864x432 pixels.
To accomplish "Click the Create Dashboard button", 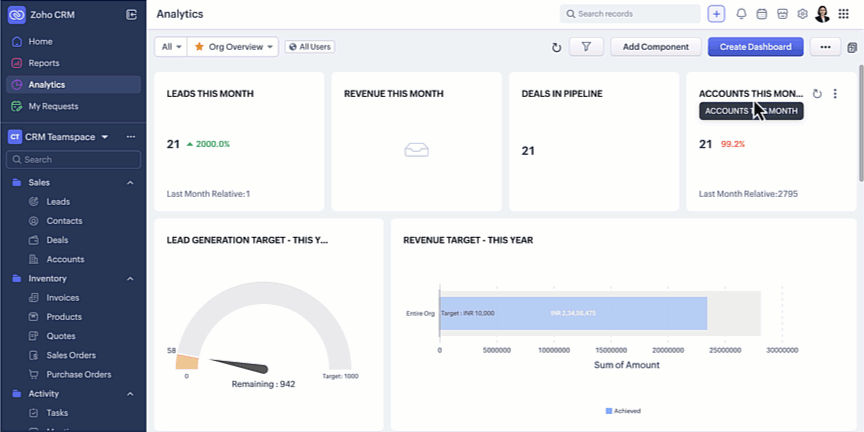I will coord(755,47).
